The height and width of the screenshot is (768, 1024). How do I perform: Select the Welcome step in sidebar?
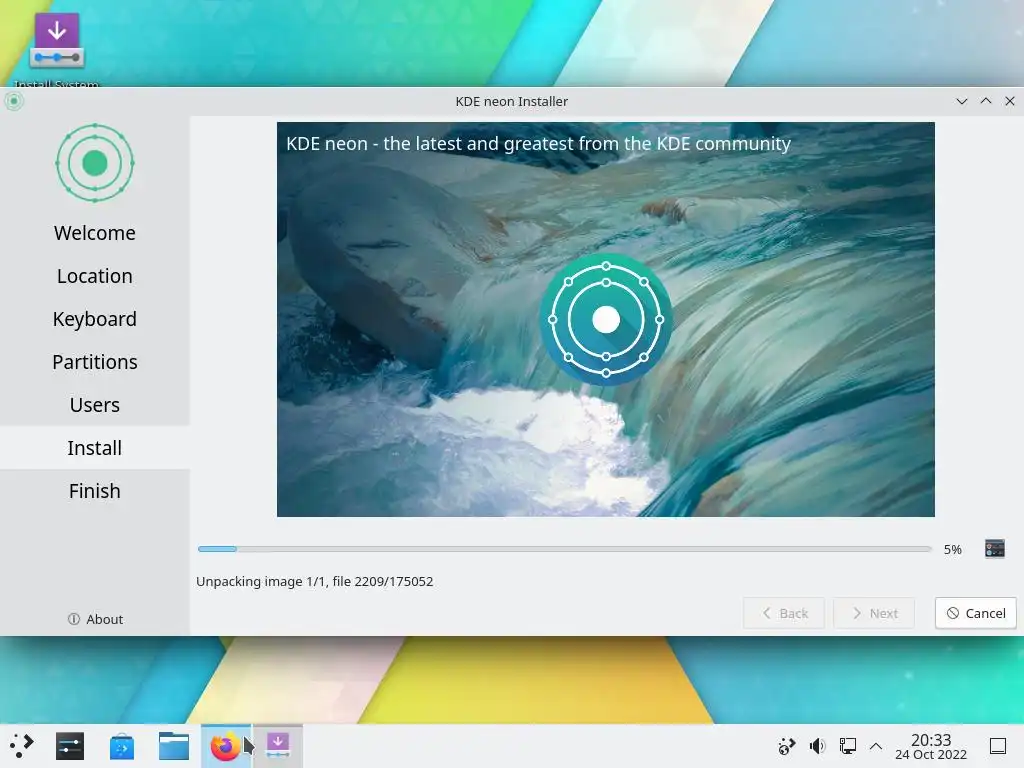pyautogui.click(x=95, y=233)
